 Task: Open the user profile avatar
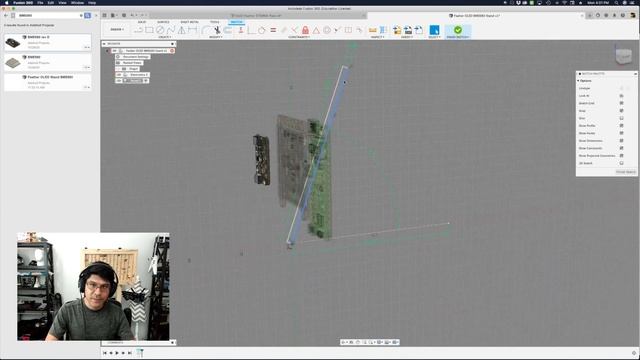tap(633, 16)
